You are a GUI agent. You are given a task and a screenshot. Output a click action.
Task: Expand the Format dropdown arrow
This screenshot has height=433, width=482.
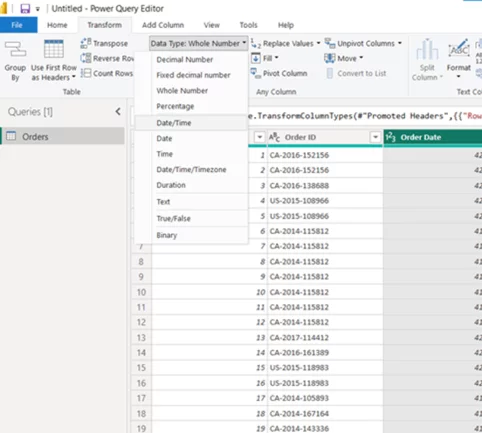(x=459, y=77)
